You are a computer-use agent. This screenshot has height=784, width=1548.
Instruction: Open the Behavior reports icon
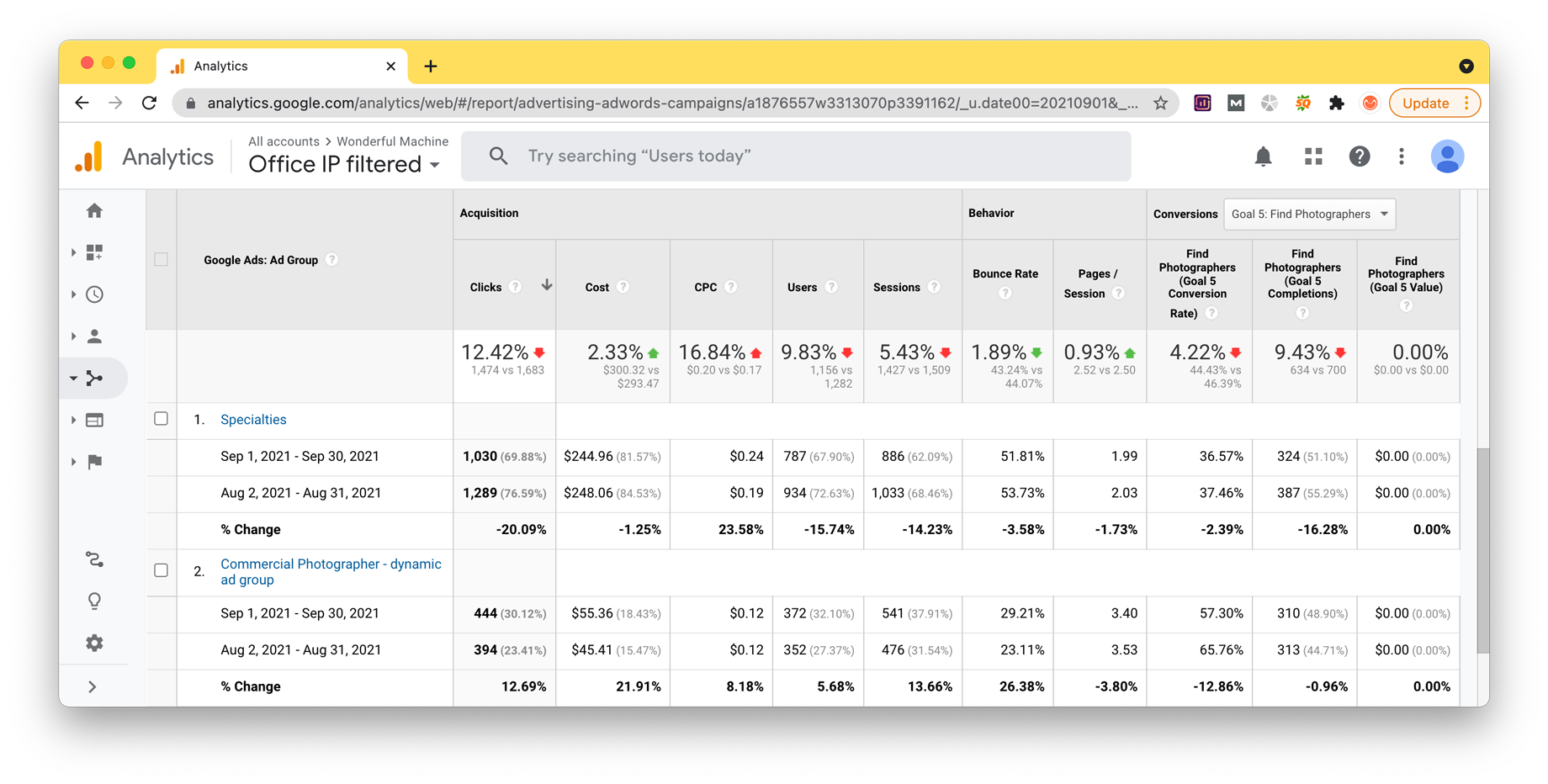tap(94, 420)
